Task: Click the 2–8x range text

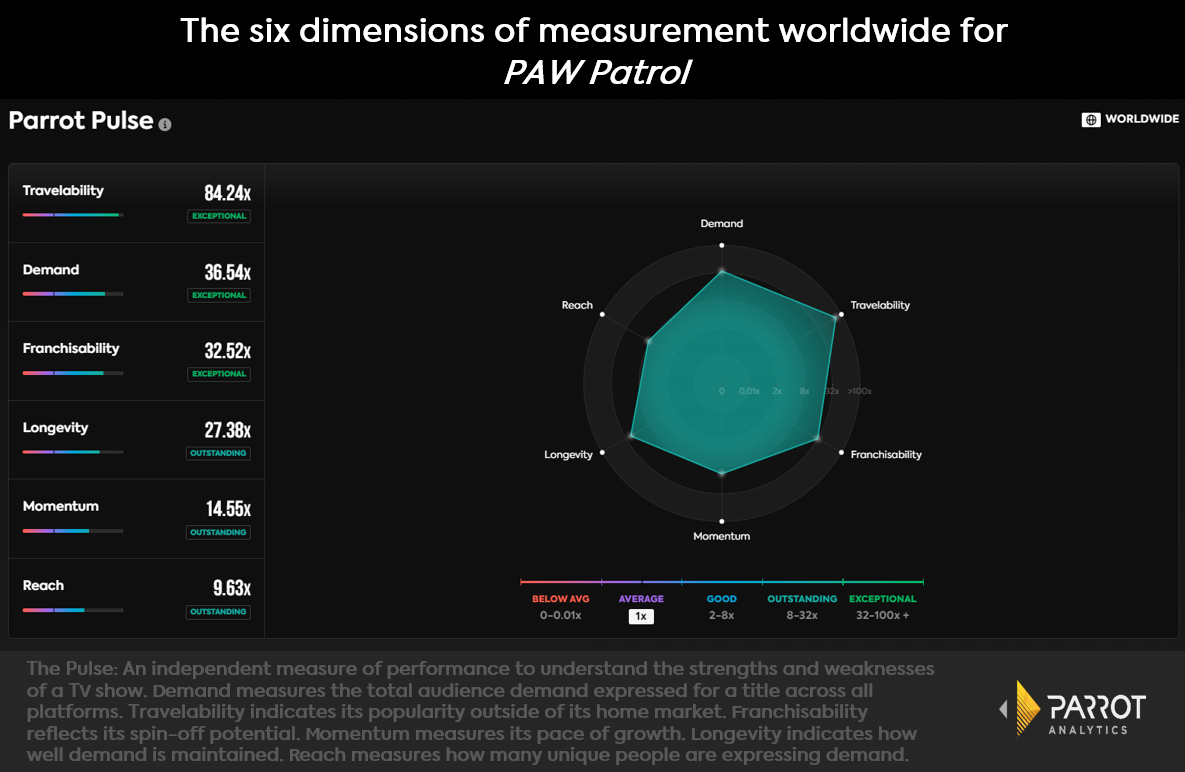Action: pyautogui.click(x=722, y=616)
